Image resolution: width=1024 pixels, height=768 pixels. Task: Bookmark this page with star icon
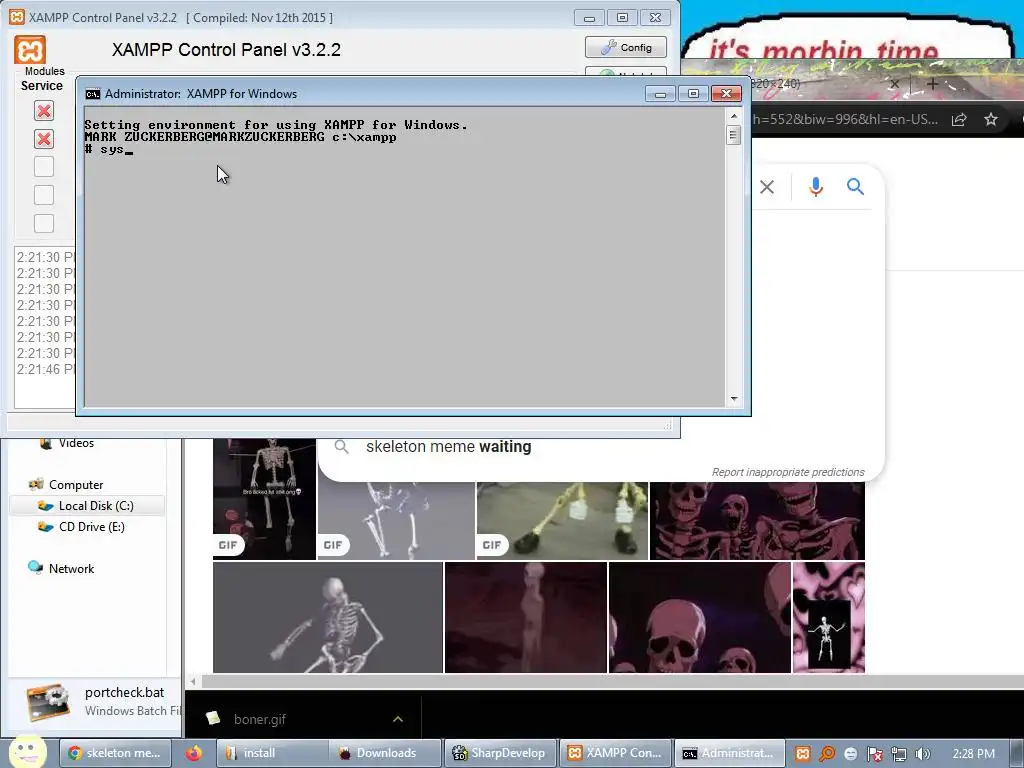coord(991,120)
